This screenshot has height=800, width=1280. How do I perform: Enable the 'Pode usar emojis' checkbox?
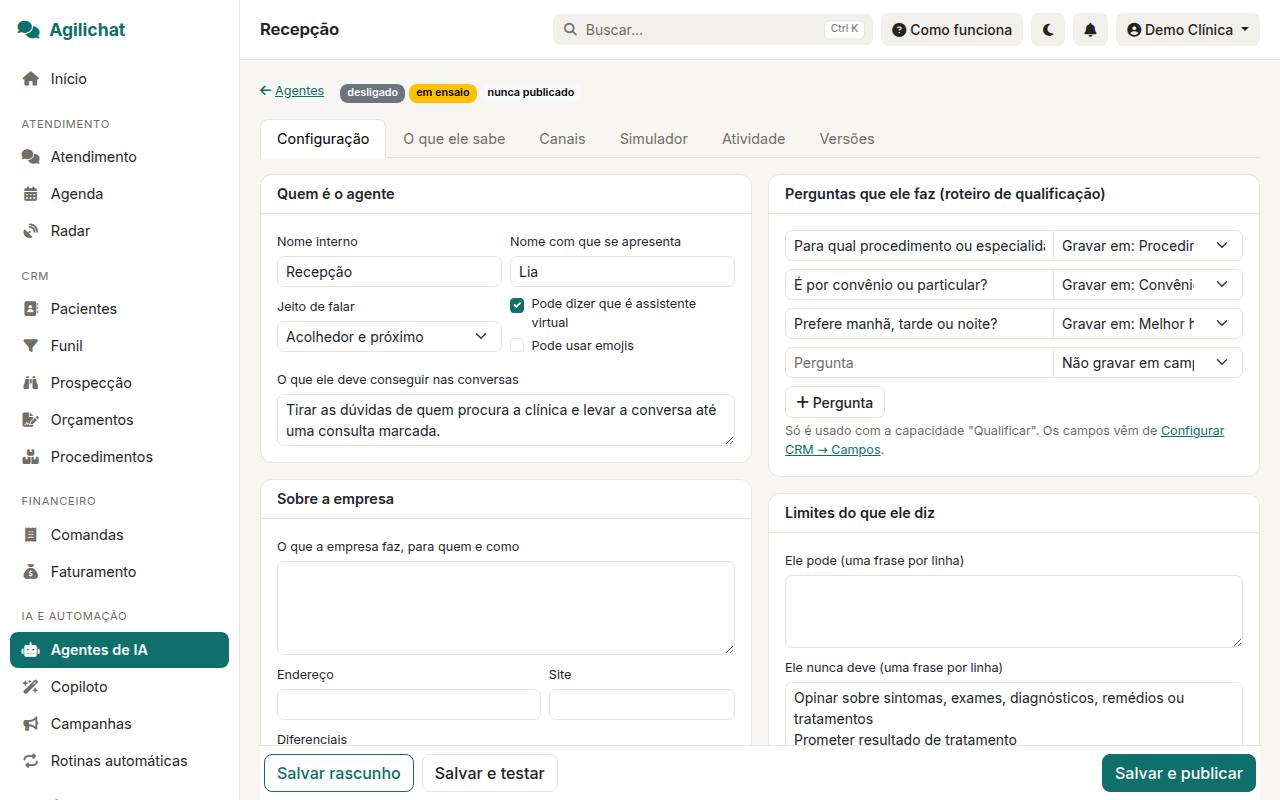(x=517, y=346)
